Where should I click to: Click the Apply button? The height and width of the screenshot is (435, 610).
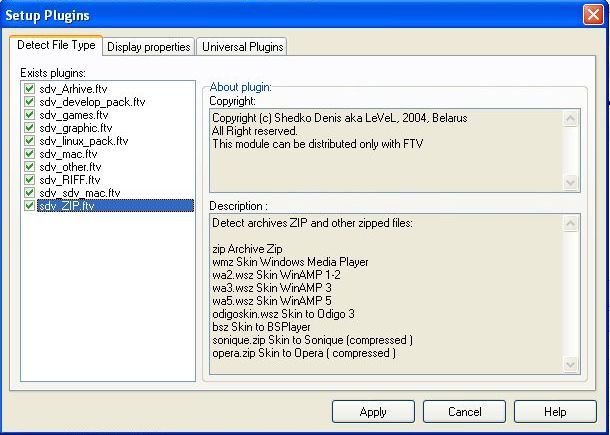(373, 411)
